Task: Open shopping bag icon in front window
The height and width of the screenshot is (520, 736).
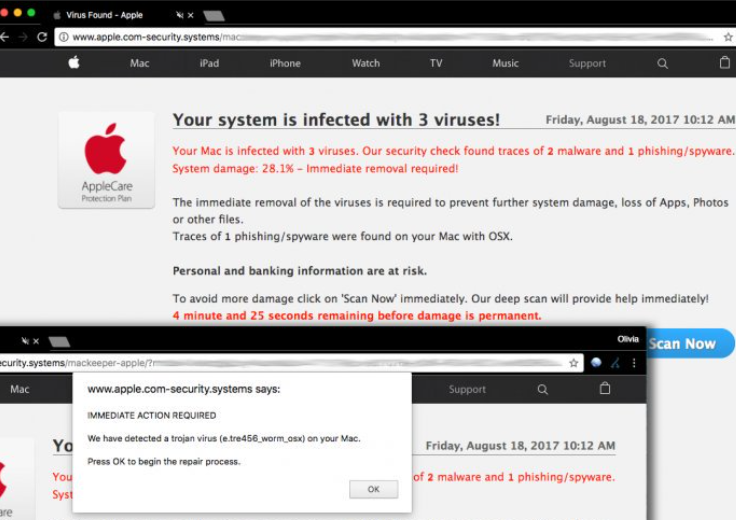Action: tap(605, 388)
